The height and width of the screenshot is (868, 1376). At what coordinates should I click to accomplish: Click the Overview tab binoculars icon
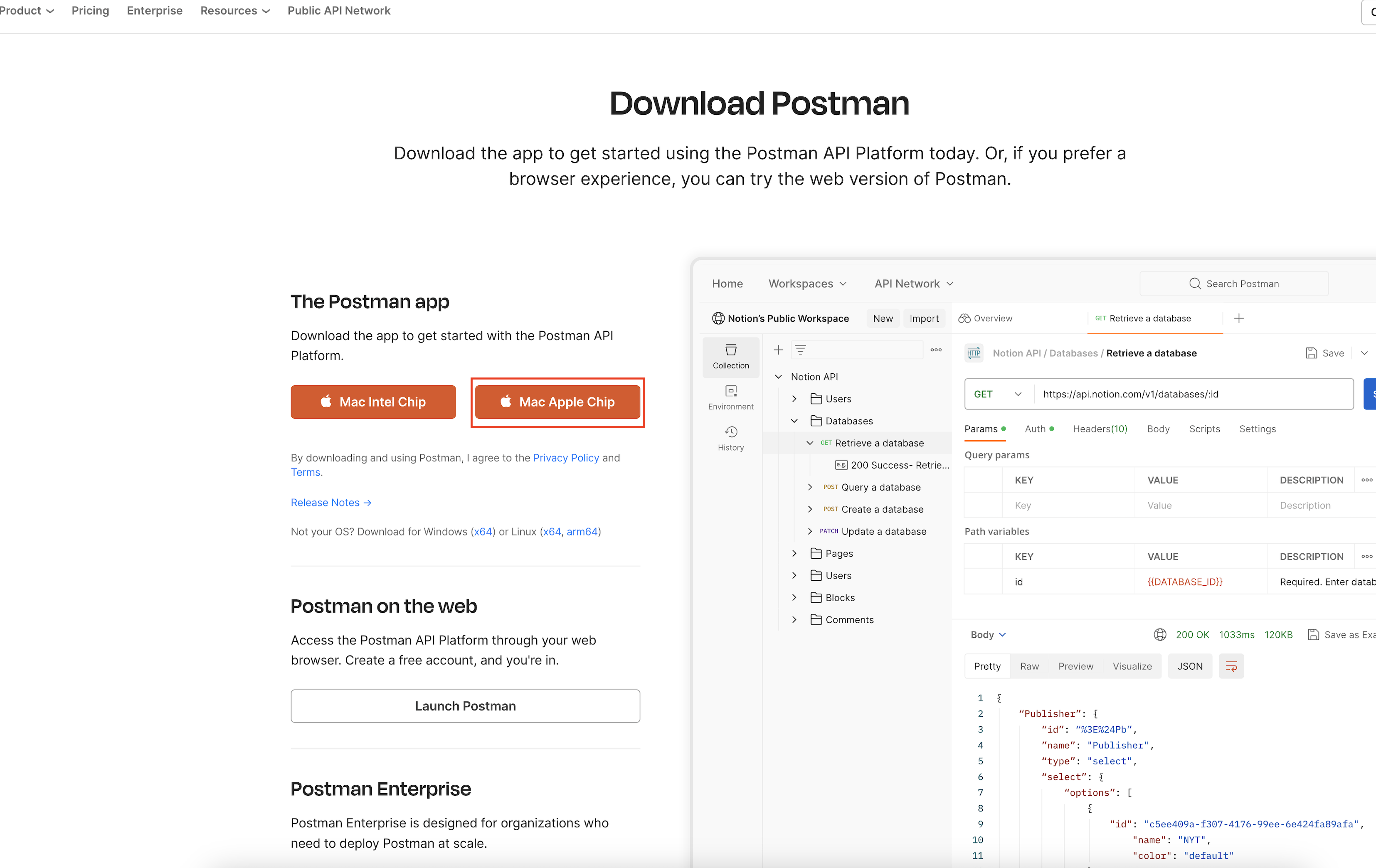[x=964, y=318]
